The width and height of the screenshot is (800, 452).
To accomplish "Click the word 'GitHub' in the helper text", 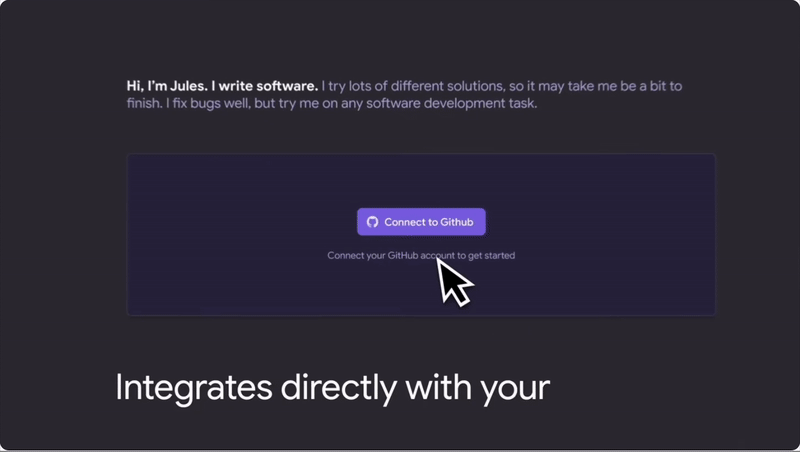I will click(403, 256).
